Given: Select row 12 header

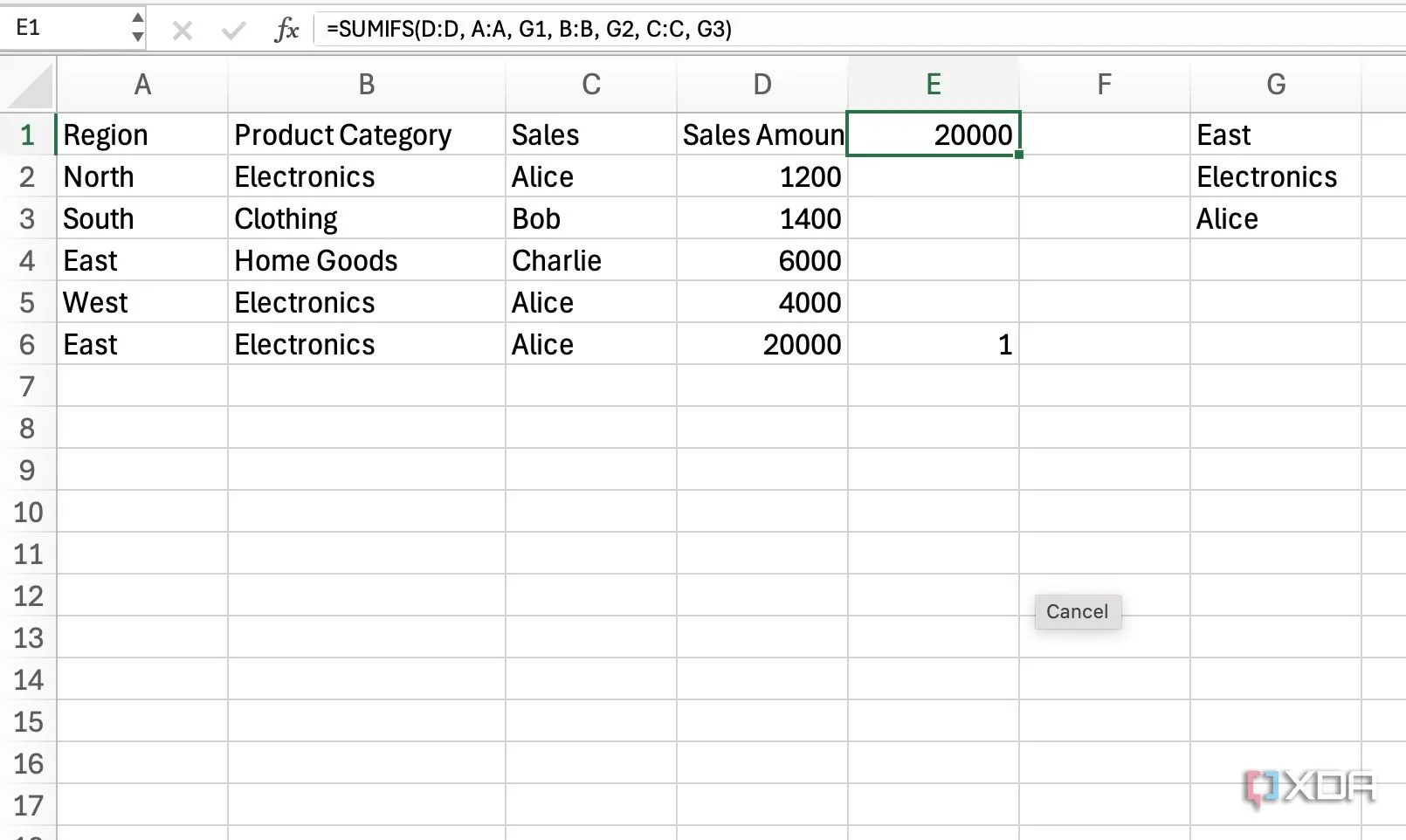Looking at the screenshot, I should point(28,596).
